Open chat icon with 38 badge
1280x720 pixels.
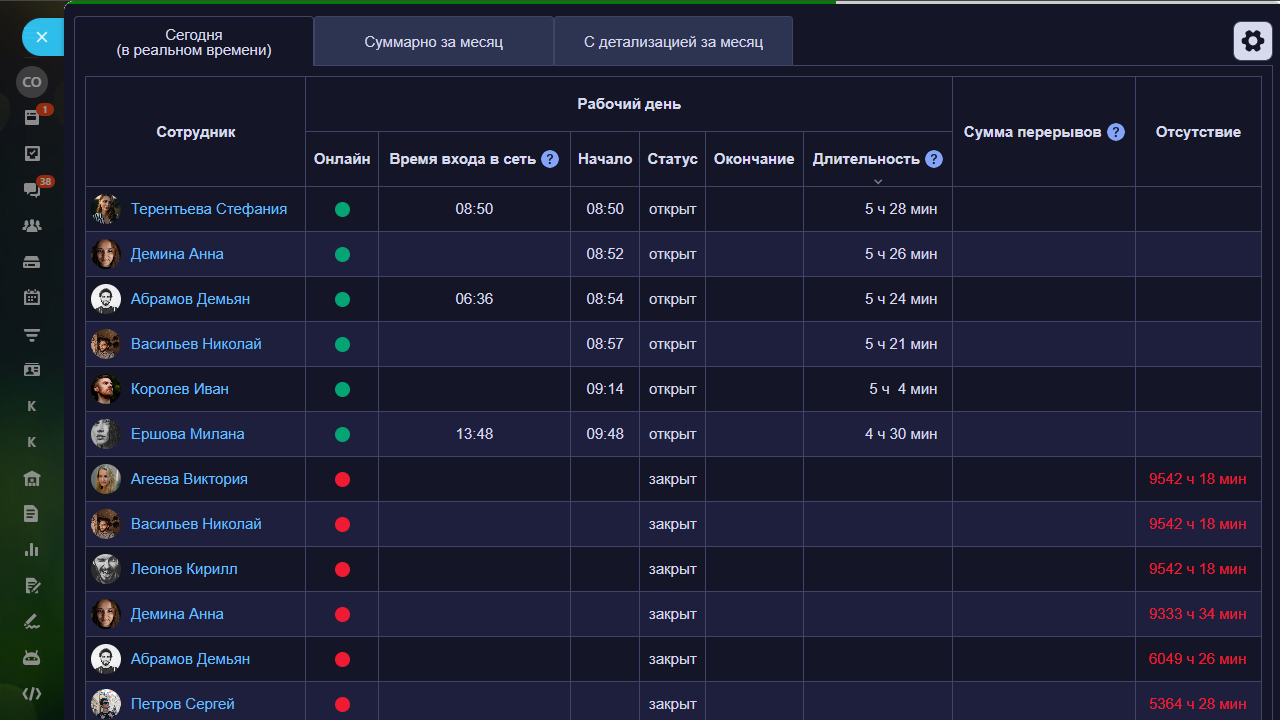(x=32, y=190)
